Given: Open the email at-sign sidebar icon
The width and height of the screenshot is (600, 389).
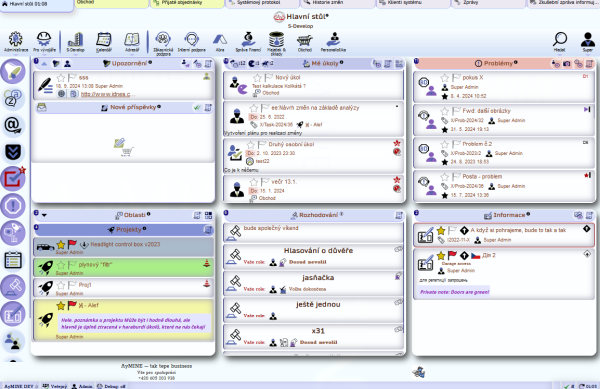Looking at the screenshot, I should tap(13, 125).
